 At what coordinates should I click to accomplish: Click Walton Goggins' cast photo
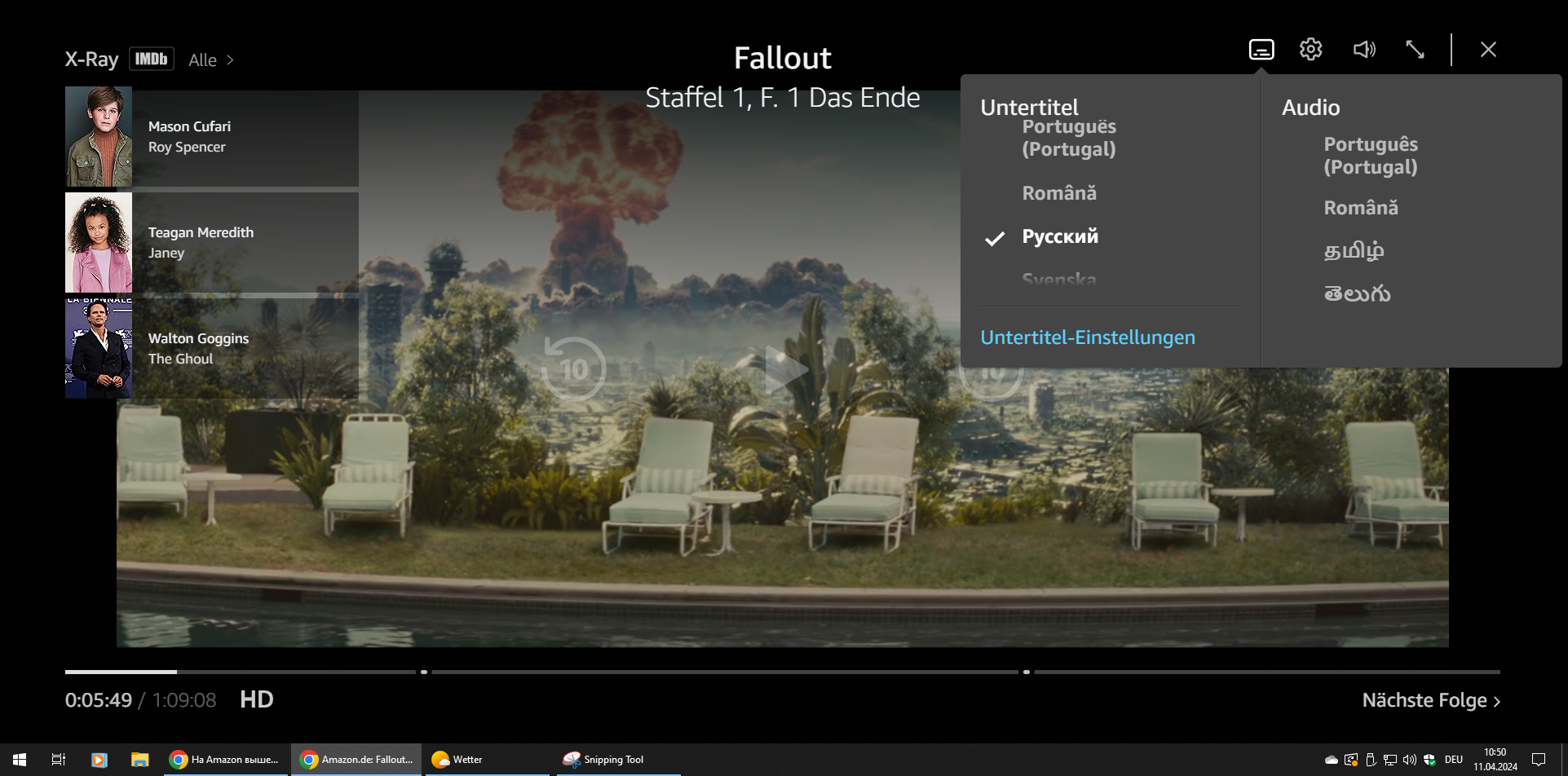(x=99, y=348)
